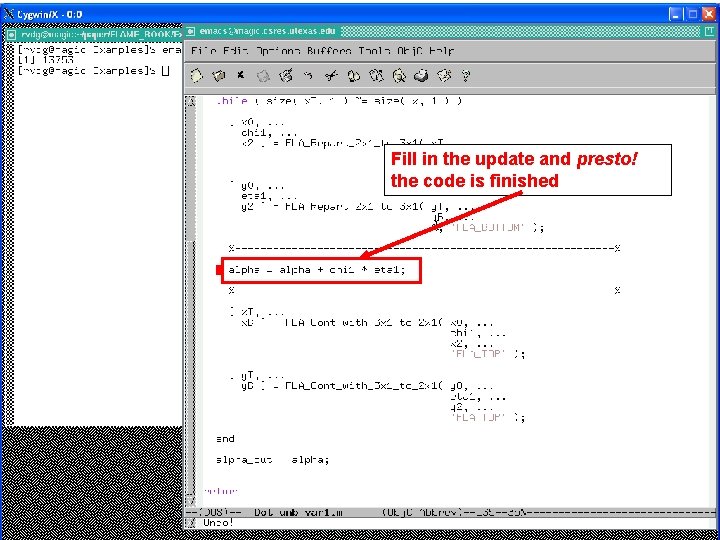This screenshot has height=540, width=720.
Task: Click the Cygwin/X main title bar
Action: (360, 14)
